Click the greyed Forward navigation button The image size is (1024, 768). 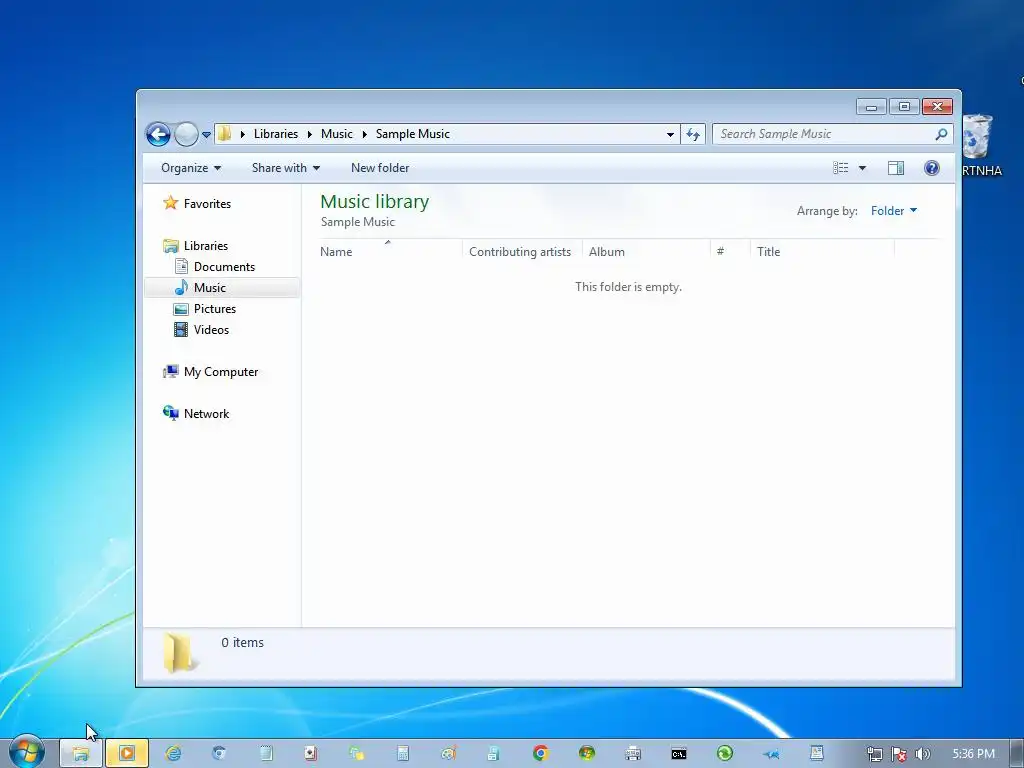tap(186, 135)
